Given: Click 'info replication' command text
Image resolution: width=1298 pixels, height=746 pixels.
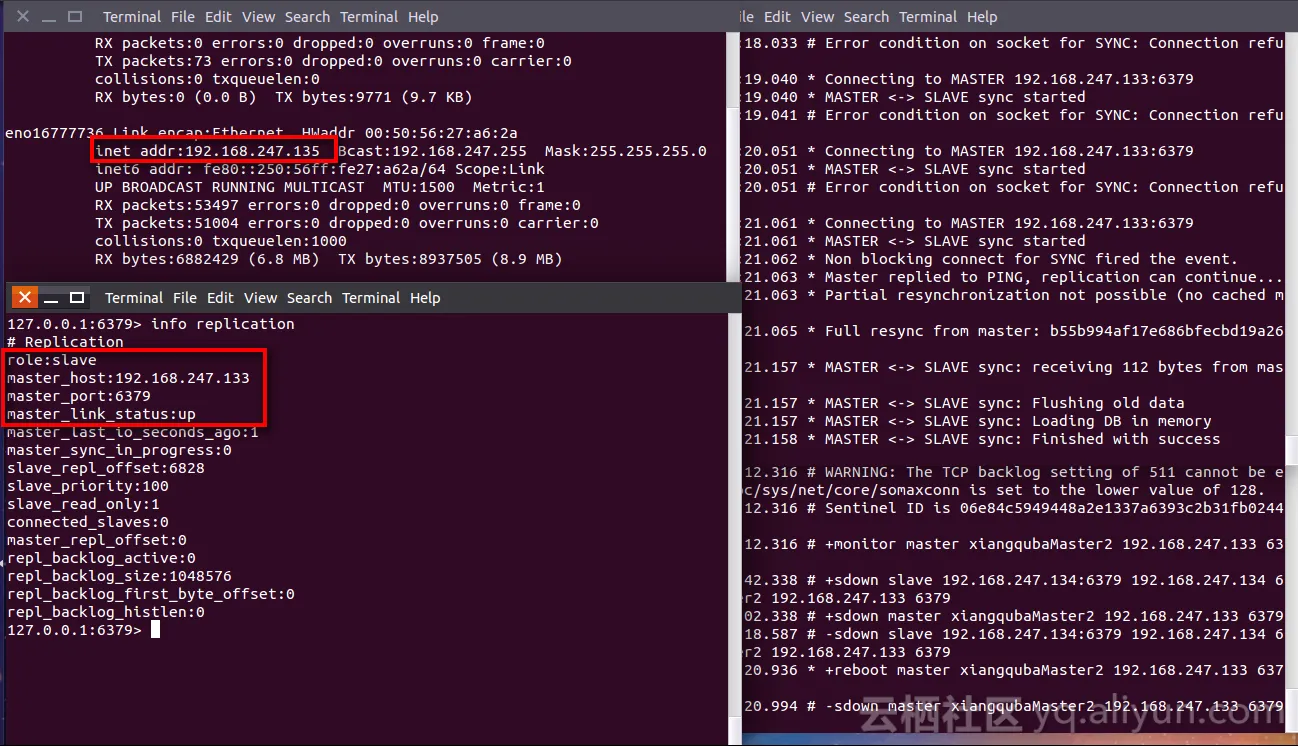Looking at the screenshot, I should pos(223,324).
